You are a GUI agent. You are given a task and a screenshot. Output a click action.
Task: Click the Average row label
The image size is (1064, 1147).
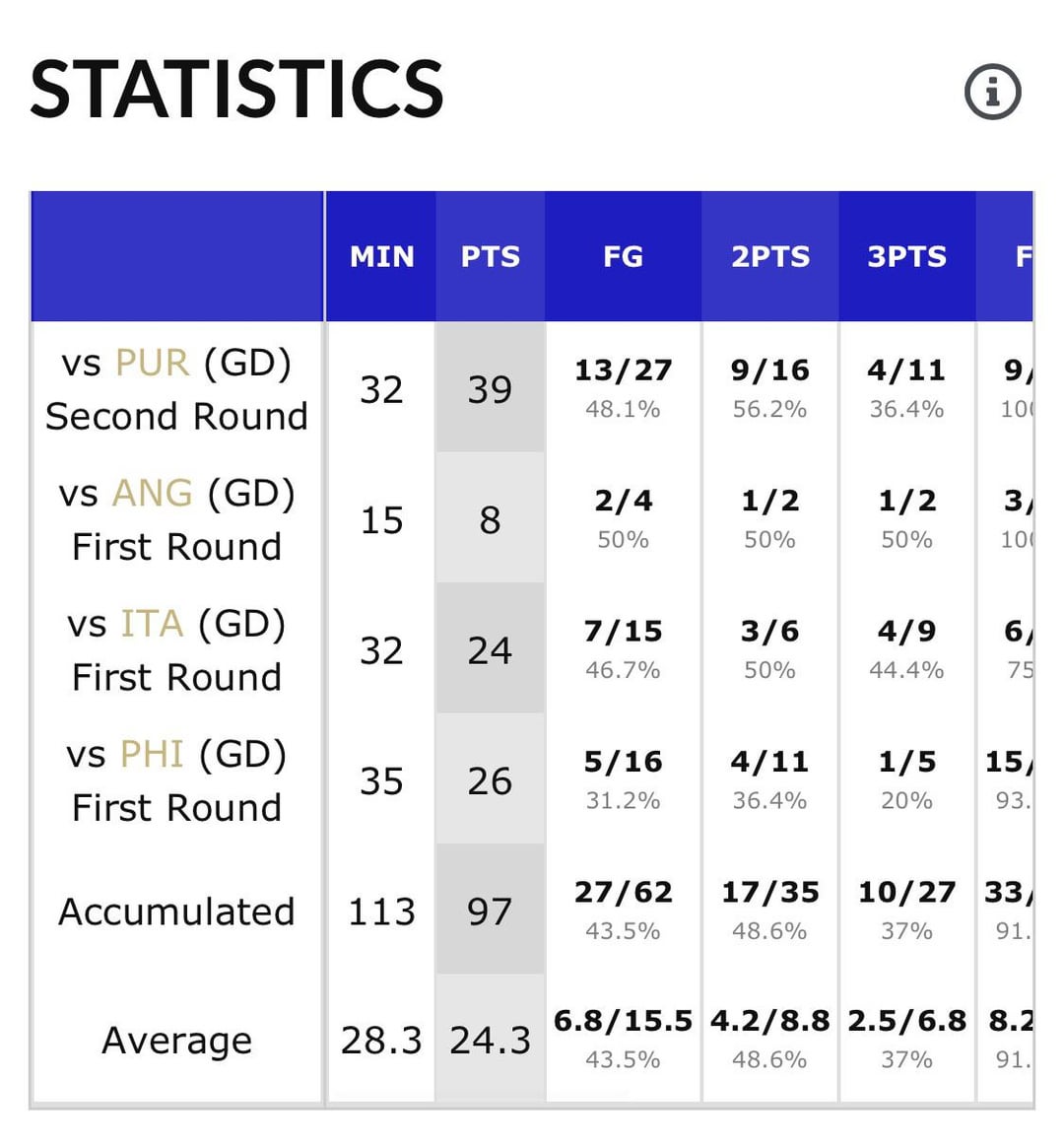pyautogui.click(x=176, y=1041)
